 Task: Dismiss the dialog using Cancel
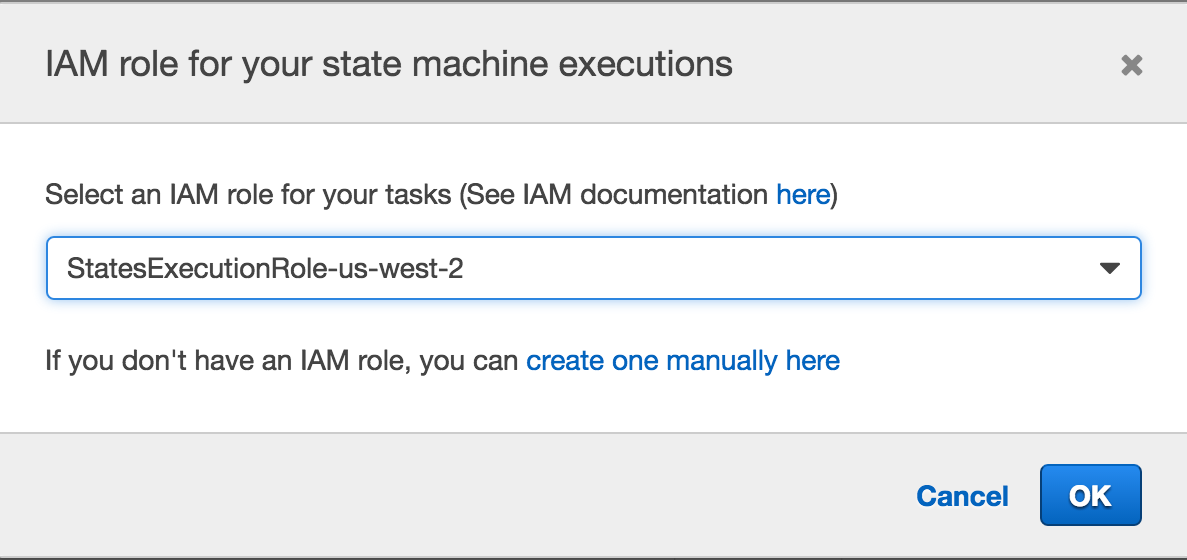click(962, 496)
